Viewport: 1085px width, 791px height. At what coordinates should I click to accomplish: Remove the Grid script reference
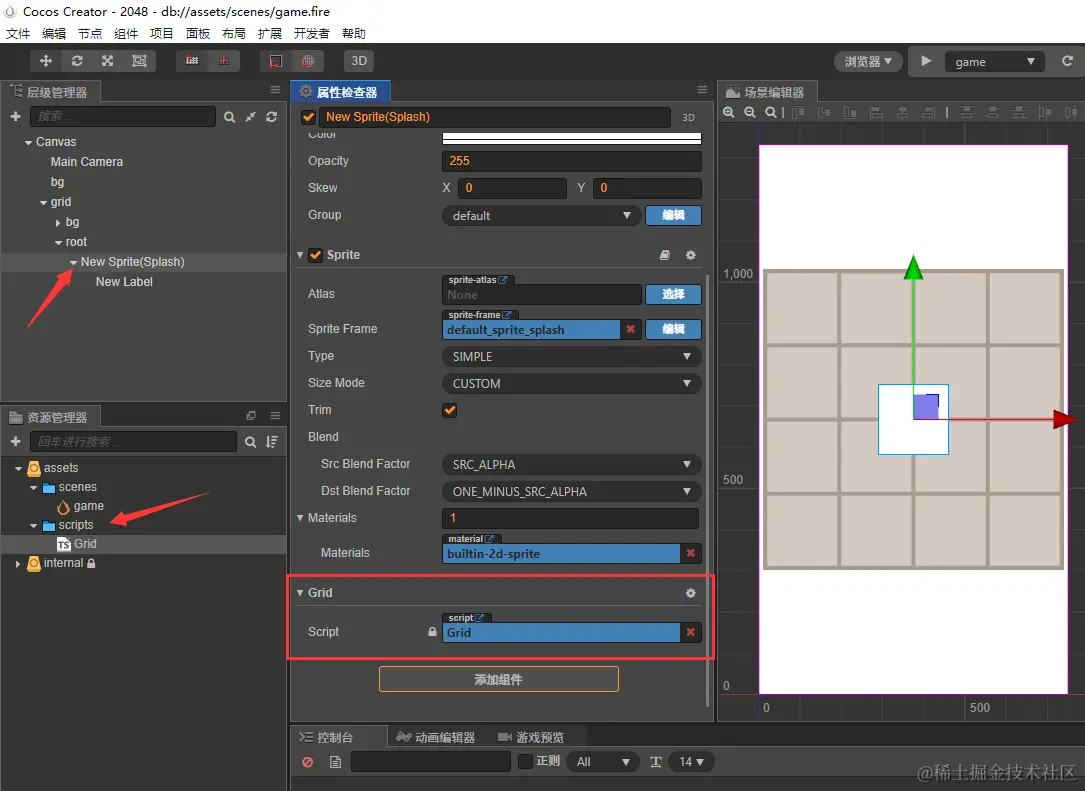pyautogui.click(x=691, y=632)
